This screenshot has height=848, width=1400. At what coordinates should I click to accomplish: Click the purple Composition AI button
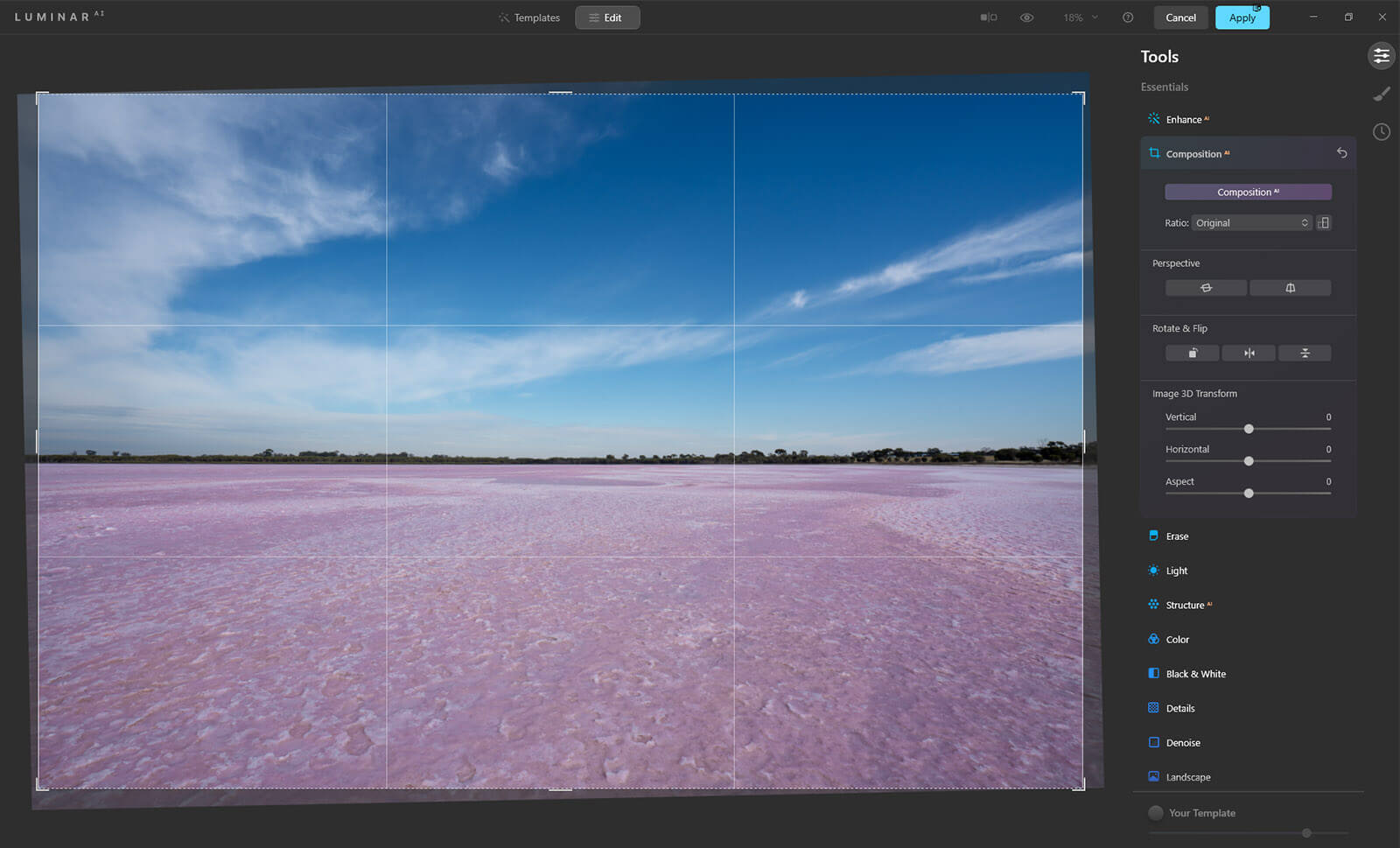point(1248,193)
